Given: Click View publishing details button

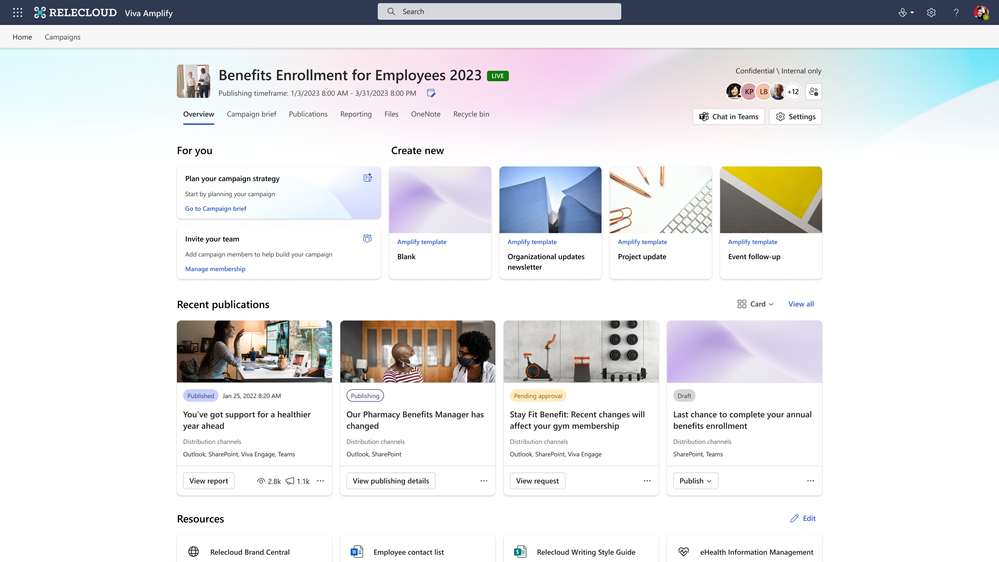Looking at the screenshot, I should pyautogui.click(x=391, y=481).
